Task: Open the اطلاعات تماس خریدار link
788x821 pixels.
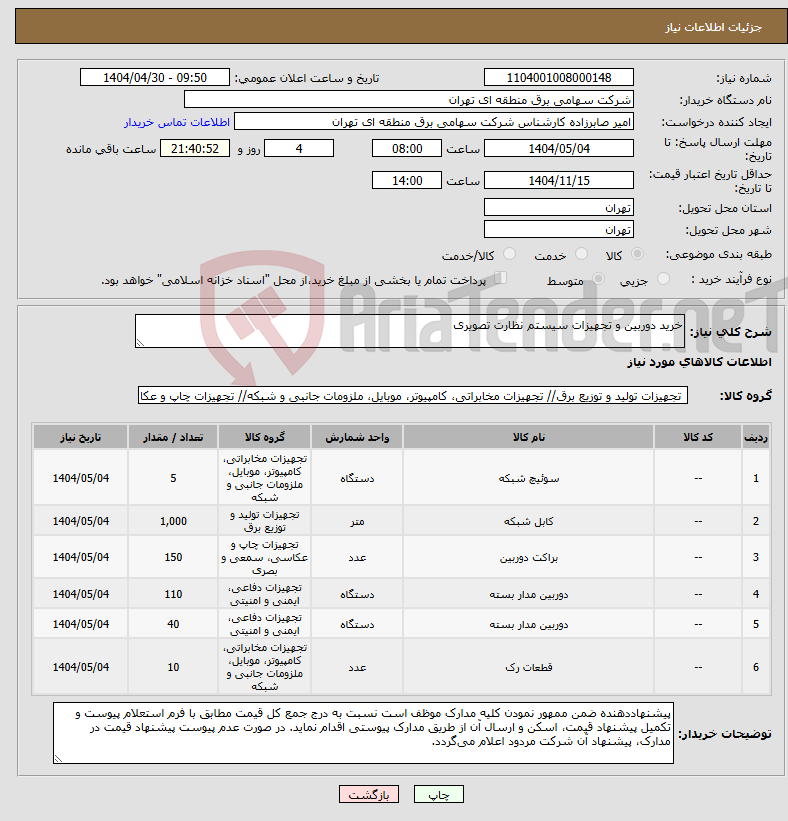Action: [177, 122]
